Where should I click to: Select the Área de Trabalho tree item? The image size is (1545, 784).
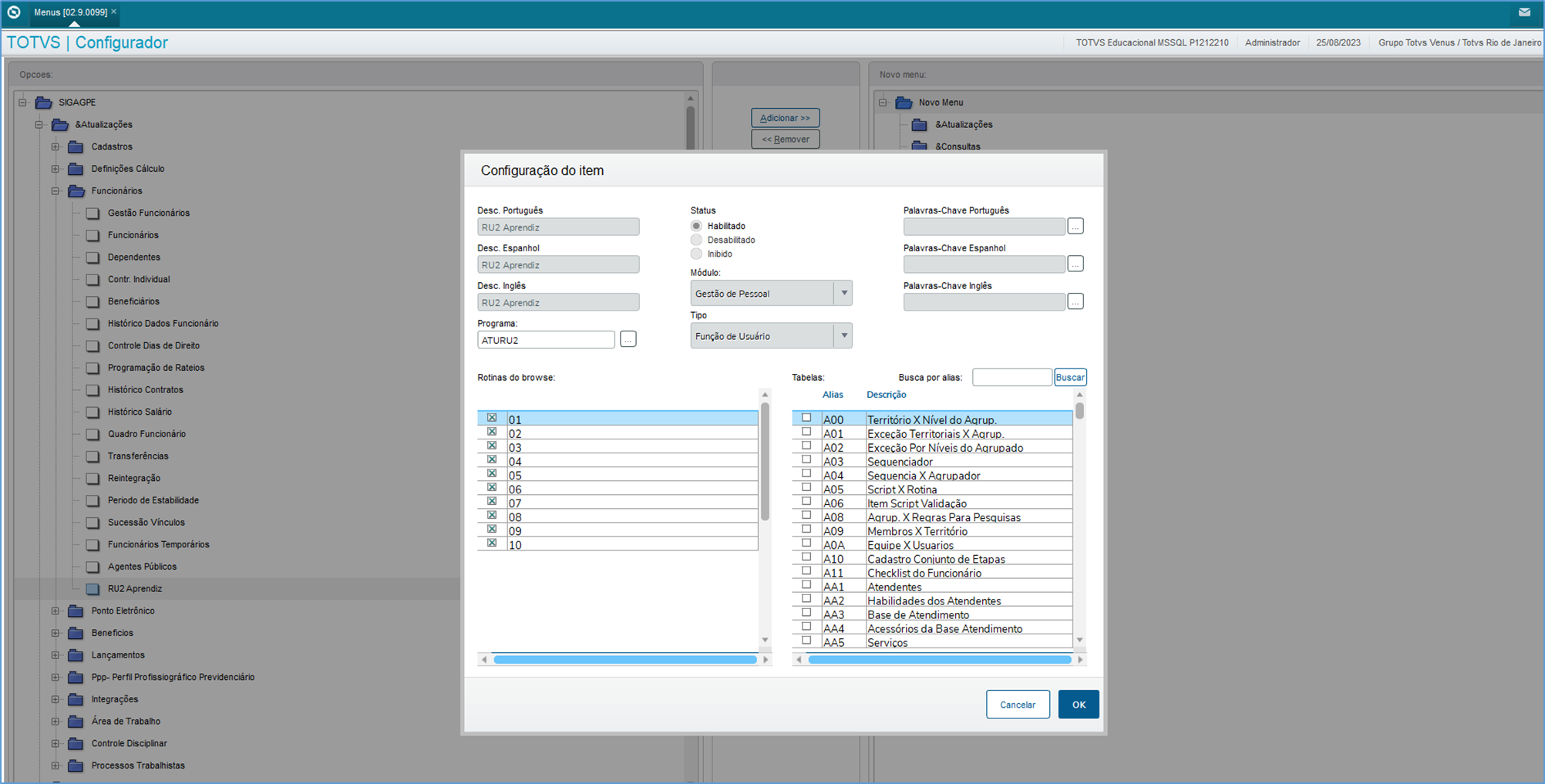pyautogui.click(x=126, y=722)
